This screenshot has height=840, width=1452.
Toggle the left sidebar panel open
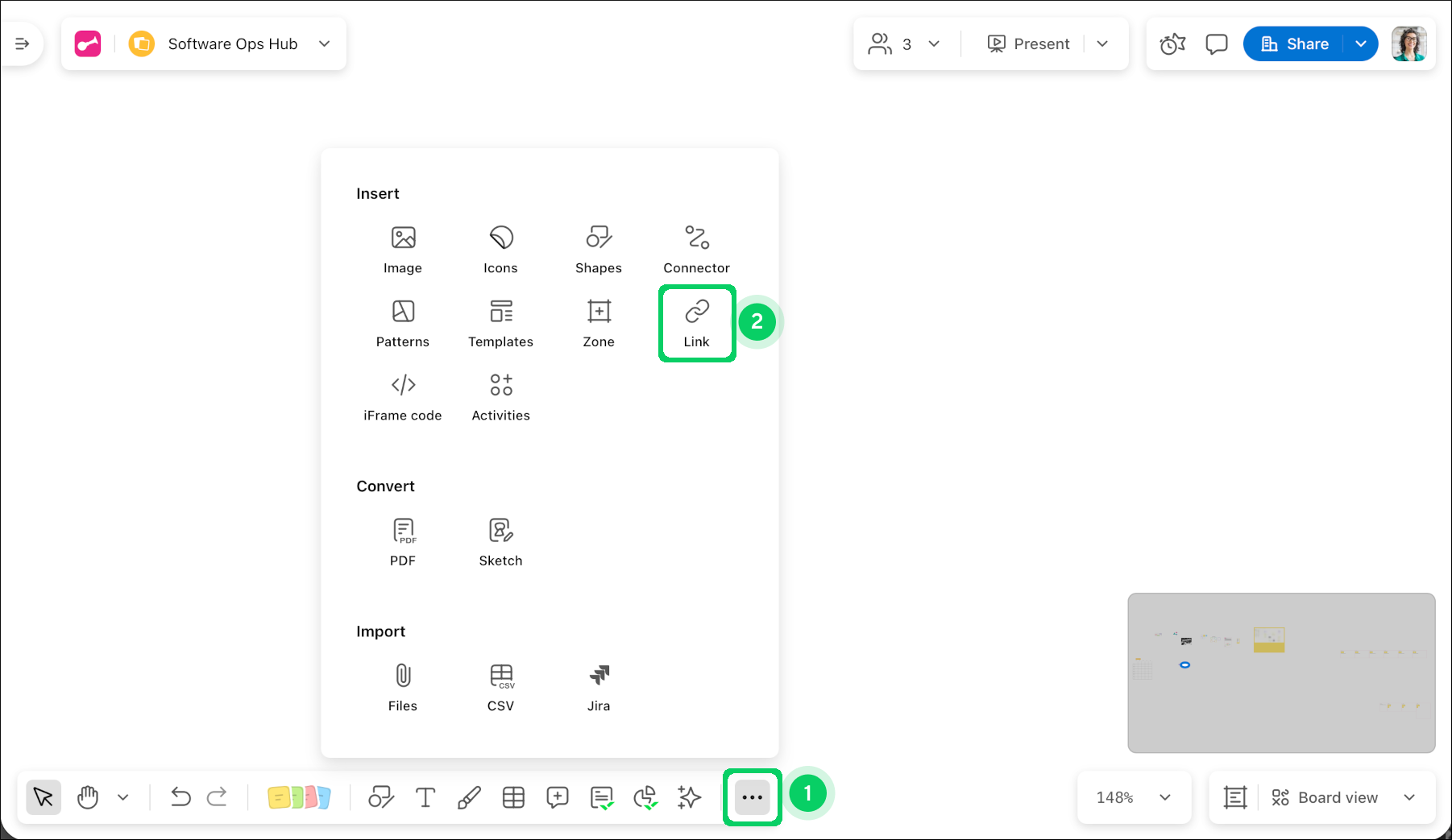point(22,43)
